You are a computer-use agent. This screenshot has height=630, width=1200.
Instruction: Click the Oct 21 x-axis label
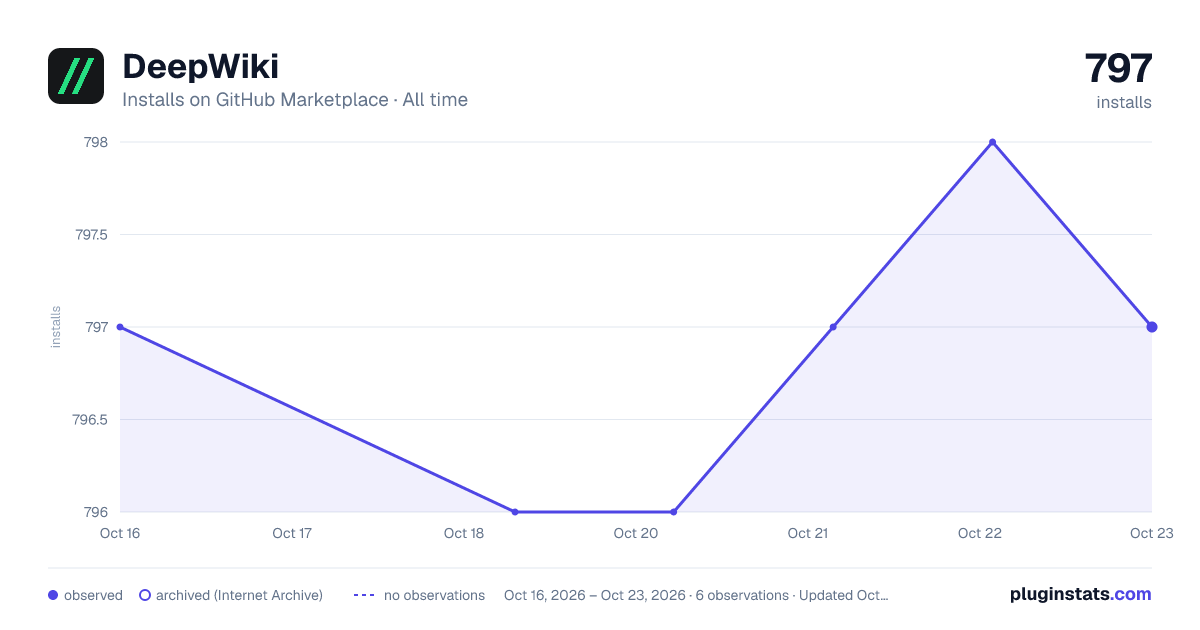(x=808, y=533)
